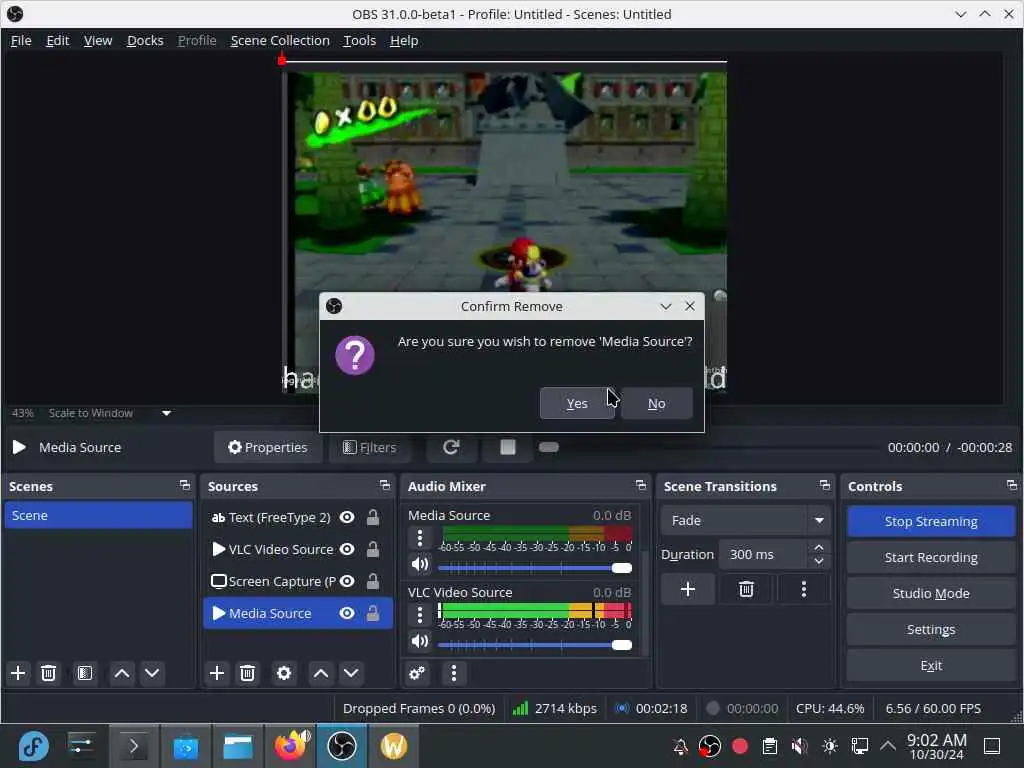This screenshot has height=768, width=1024.
Task: Open Media Source Properties
Action: (268, 447)
